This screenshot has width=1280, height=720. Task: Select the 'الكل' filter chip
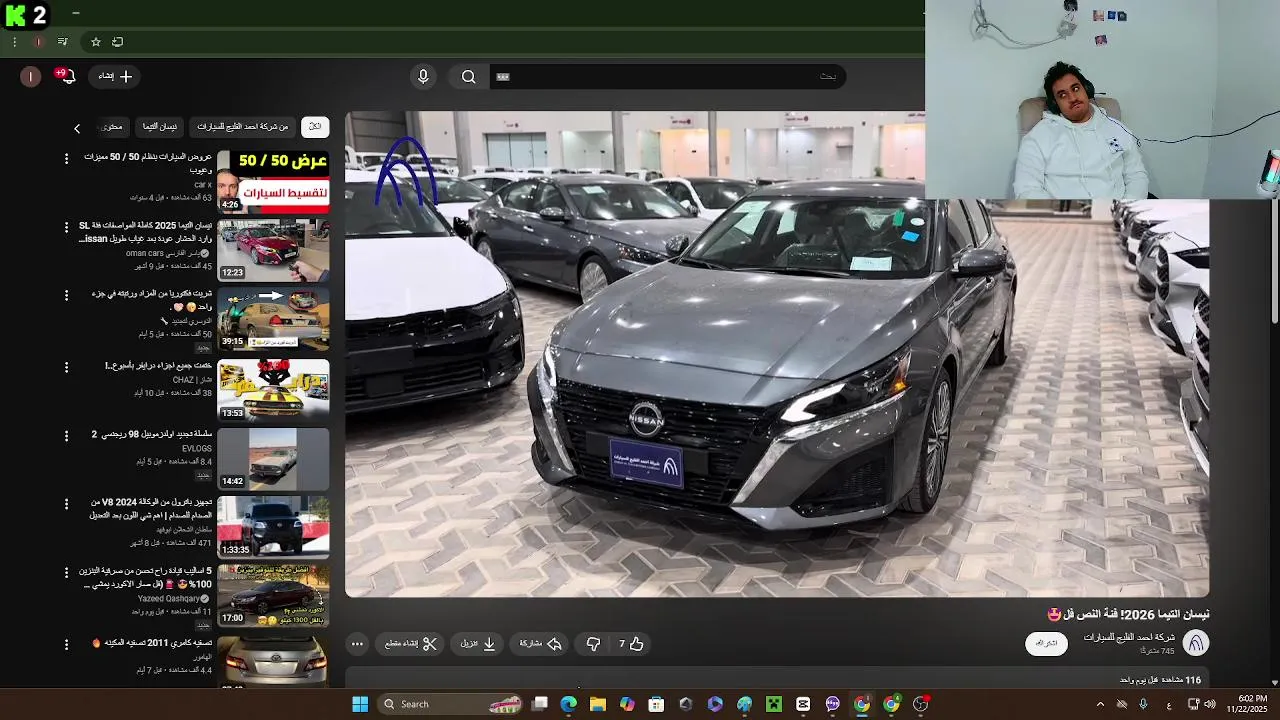click(315, 127)
